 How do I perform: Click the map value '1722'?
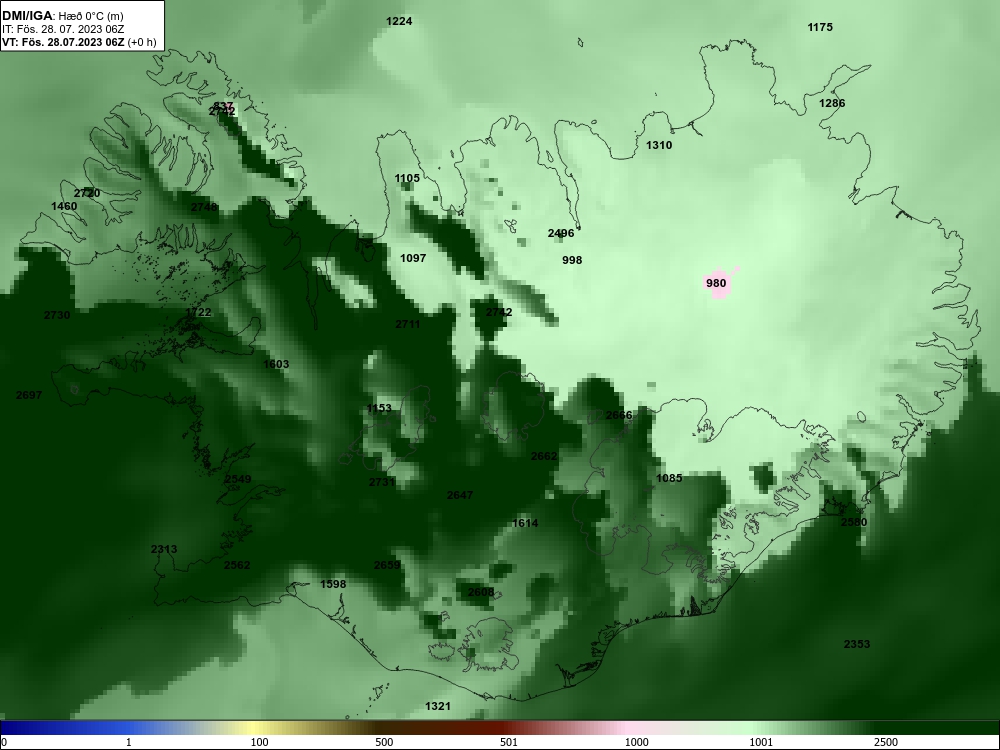(x=198, y=312)
